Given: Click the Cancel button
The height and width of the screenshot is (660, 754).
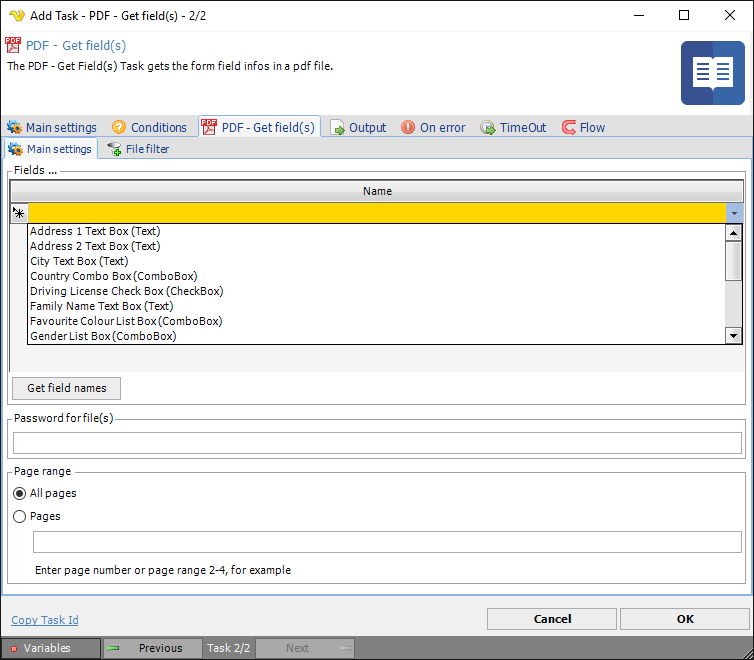Looking at the screenshot, I should coord(552,619).
